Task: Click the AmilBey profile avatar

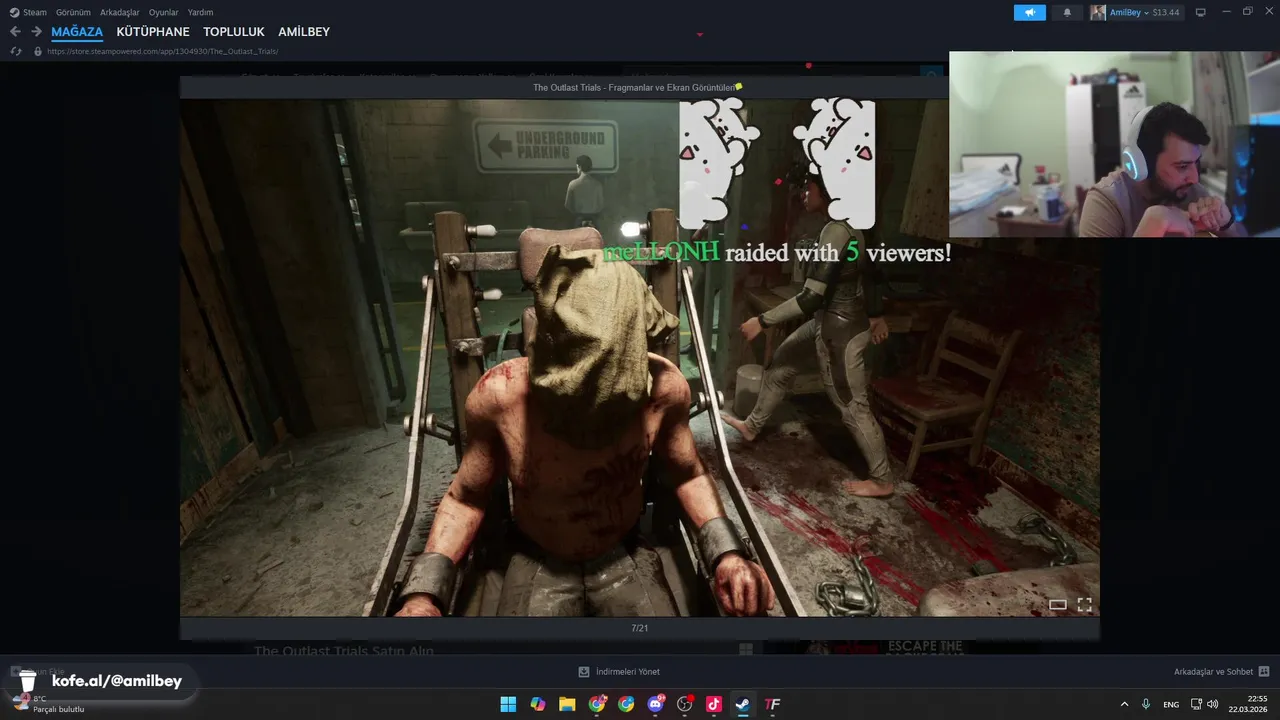Action: point(1098,12)
